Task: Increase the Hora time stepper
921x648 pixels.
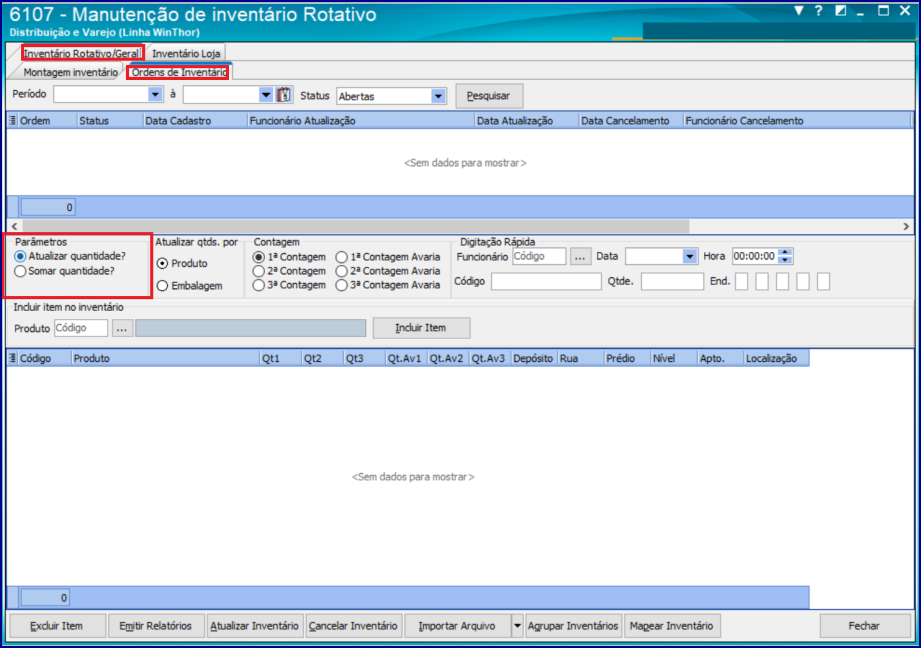Action: pyautogui.click(x=785, y=253)
